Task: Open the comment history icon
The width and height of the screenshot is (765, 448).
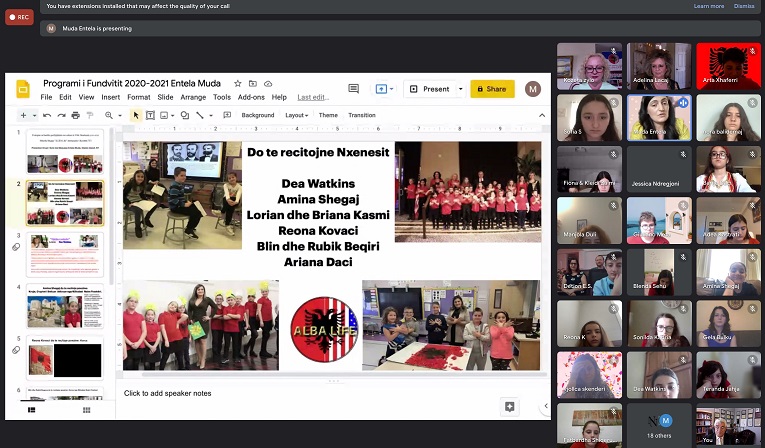Action: click(x=353, y=88)
